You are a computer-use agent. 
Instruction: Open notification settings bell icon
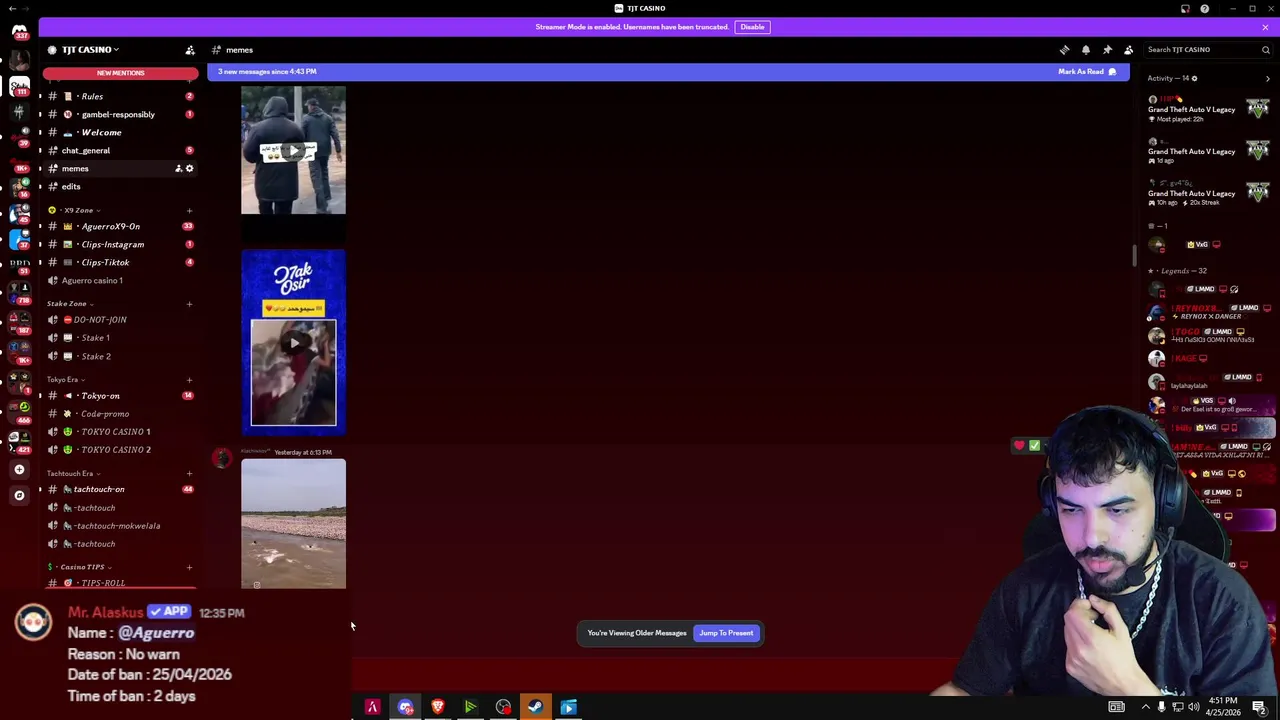1086,50
